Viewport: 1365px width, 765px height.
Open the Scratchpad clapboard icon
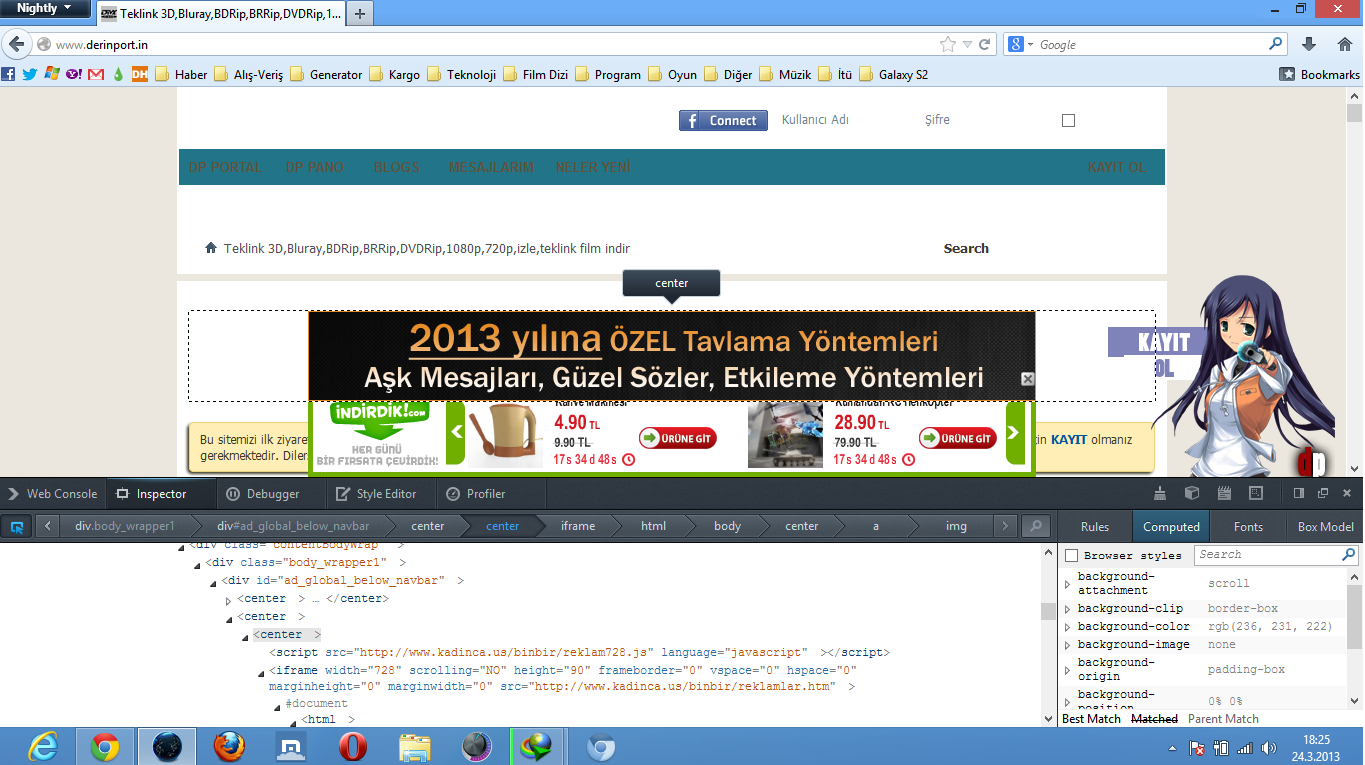tap(1224, 493)
